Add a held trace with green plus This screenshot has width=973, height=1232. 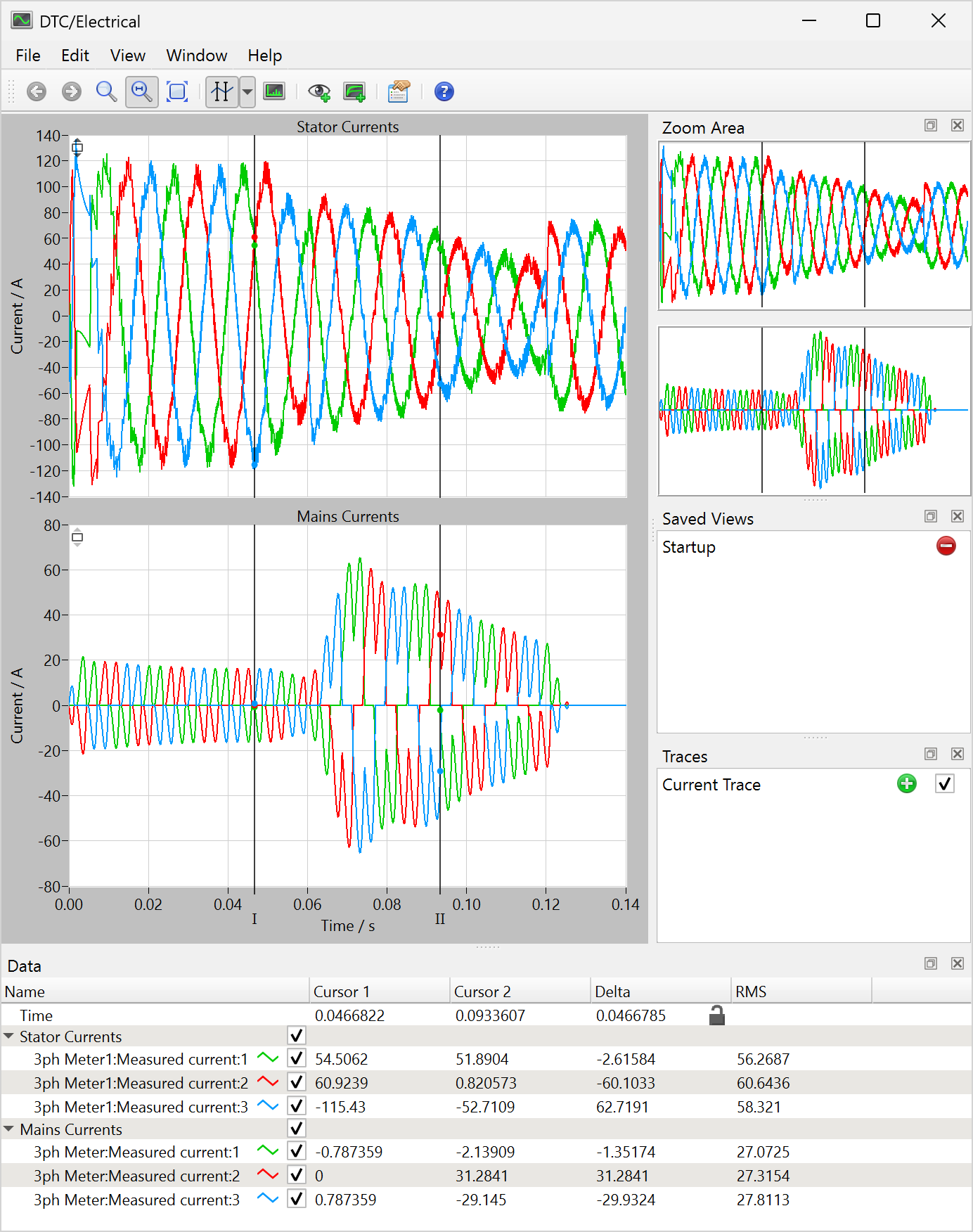pyautogui.click(x=907, y=784)
